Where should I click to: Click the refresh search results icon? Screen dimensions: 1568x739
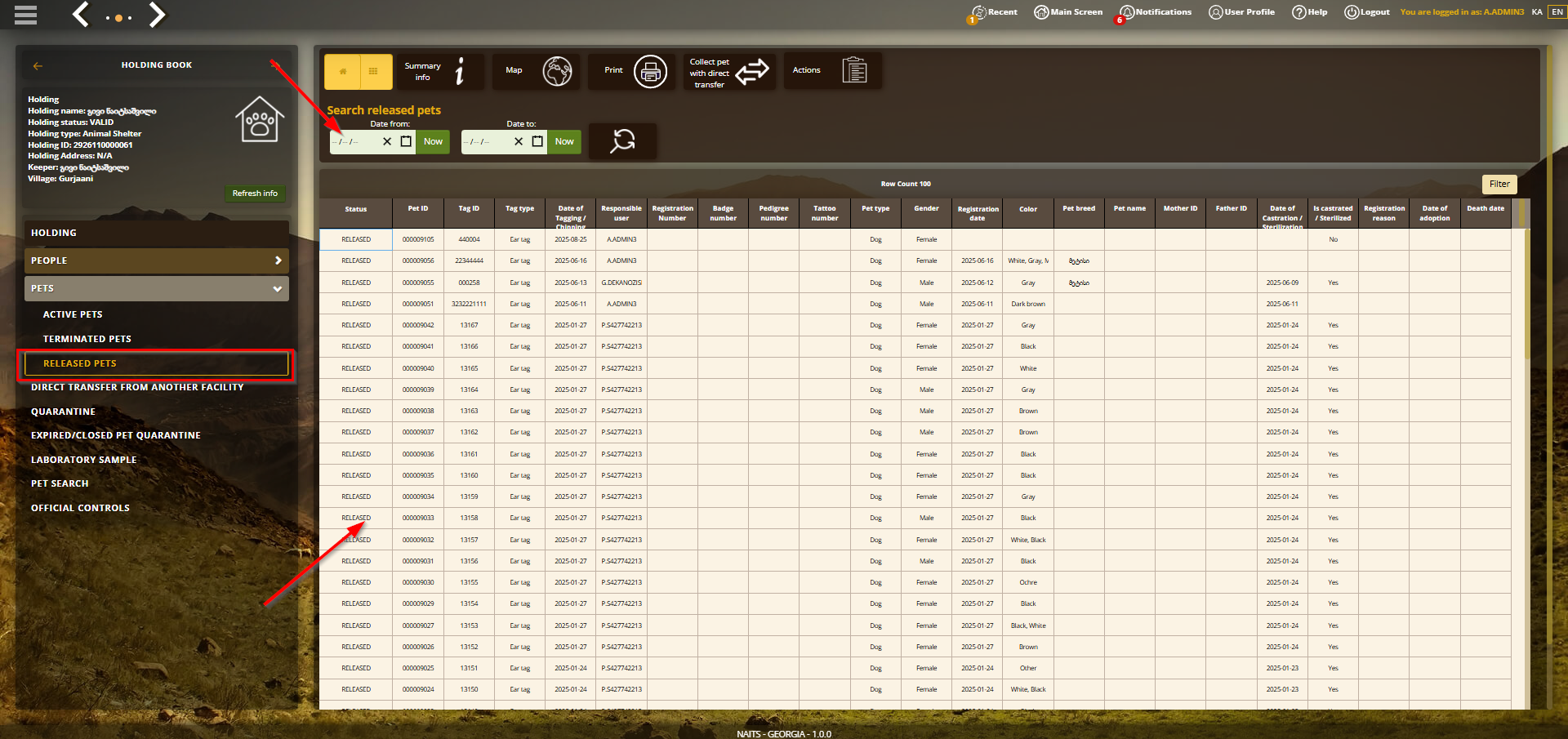pos(622,141)
